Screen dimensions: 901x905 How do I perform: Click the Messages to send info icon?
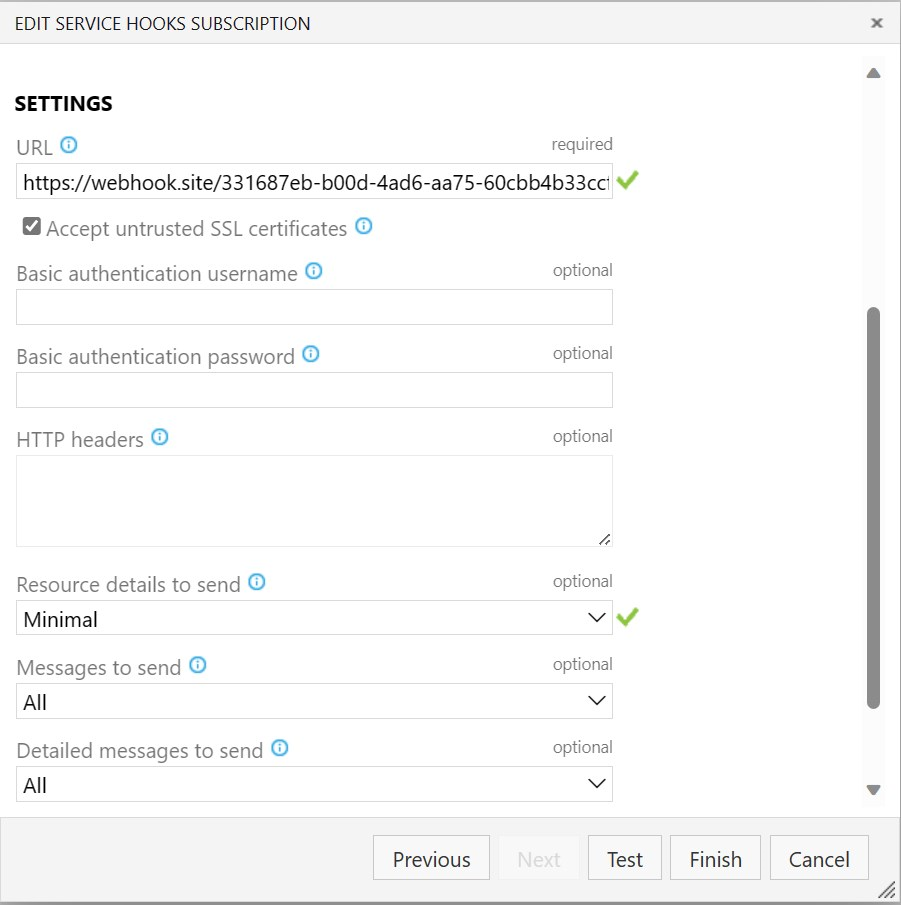click(x=197, y=665)
